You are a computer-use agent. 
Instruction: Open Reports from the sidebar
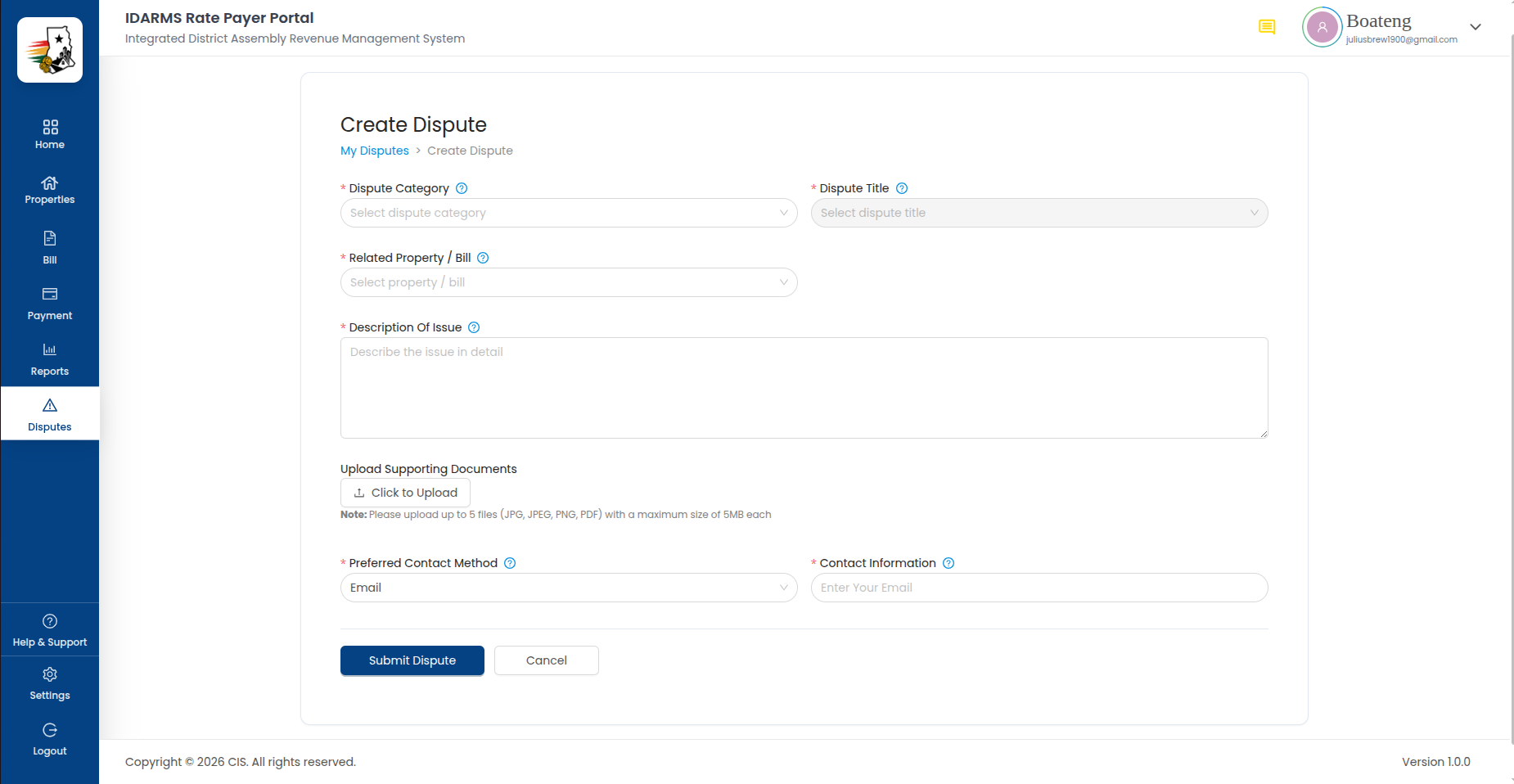(50, 360)
